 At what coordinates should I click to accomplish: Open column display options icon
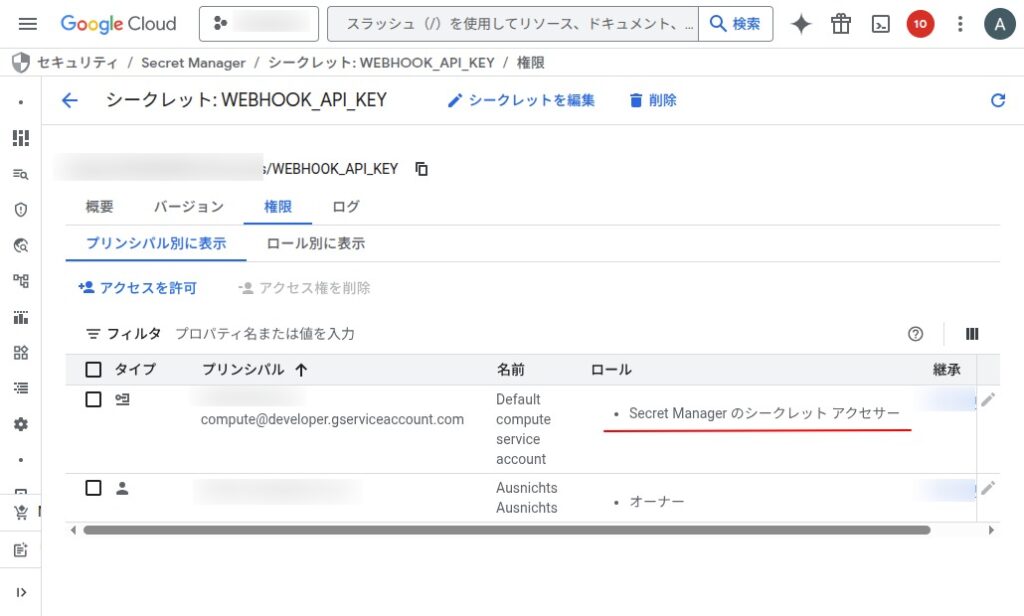click(x=972, y=334)
